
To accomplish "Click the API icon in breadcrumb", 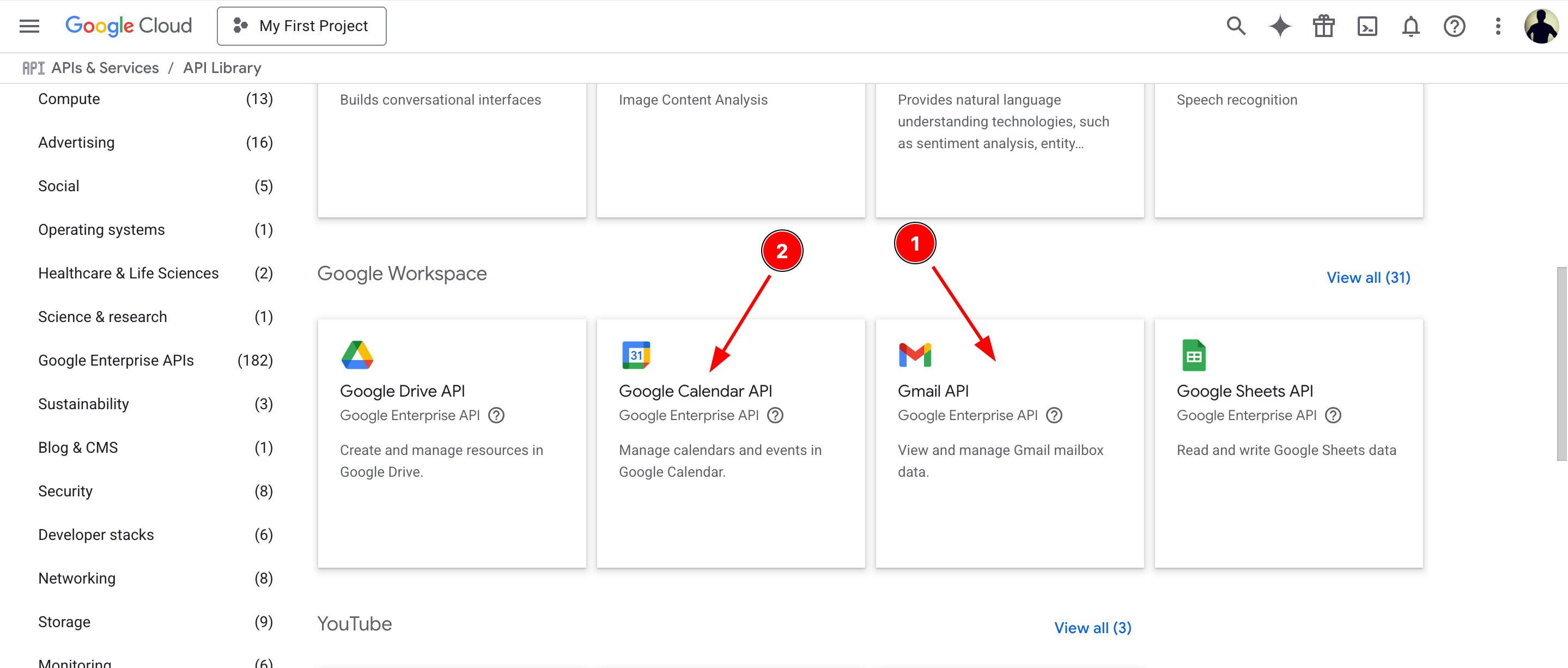I will coord(33,68).
